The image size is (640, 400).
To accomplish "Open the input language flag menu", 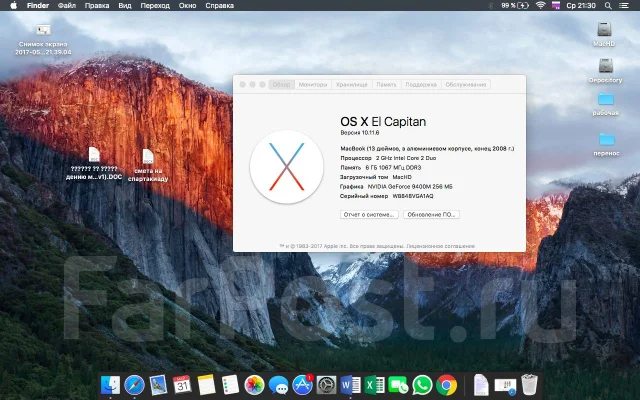I will click(x=556, y=5).
